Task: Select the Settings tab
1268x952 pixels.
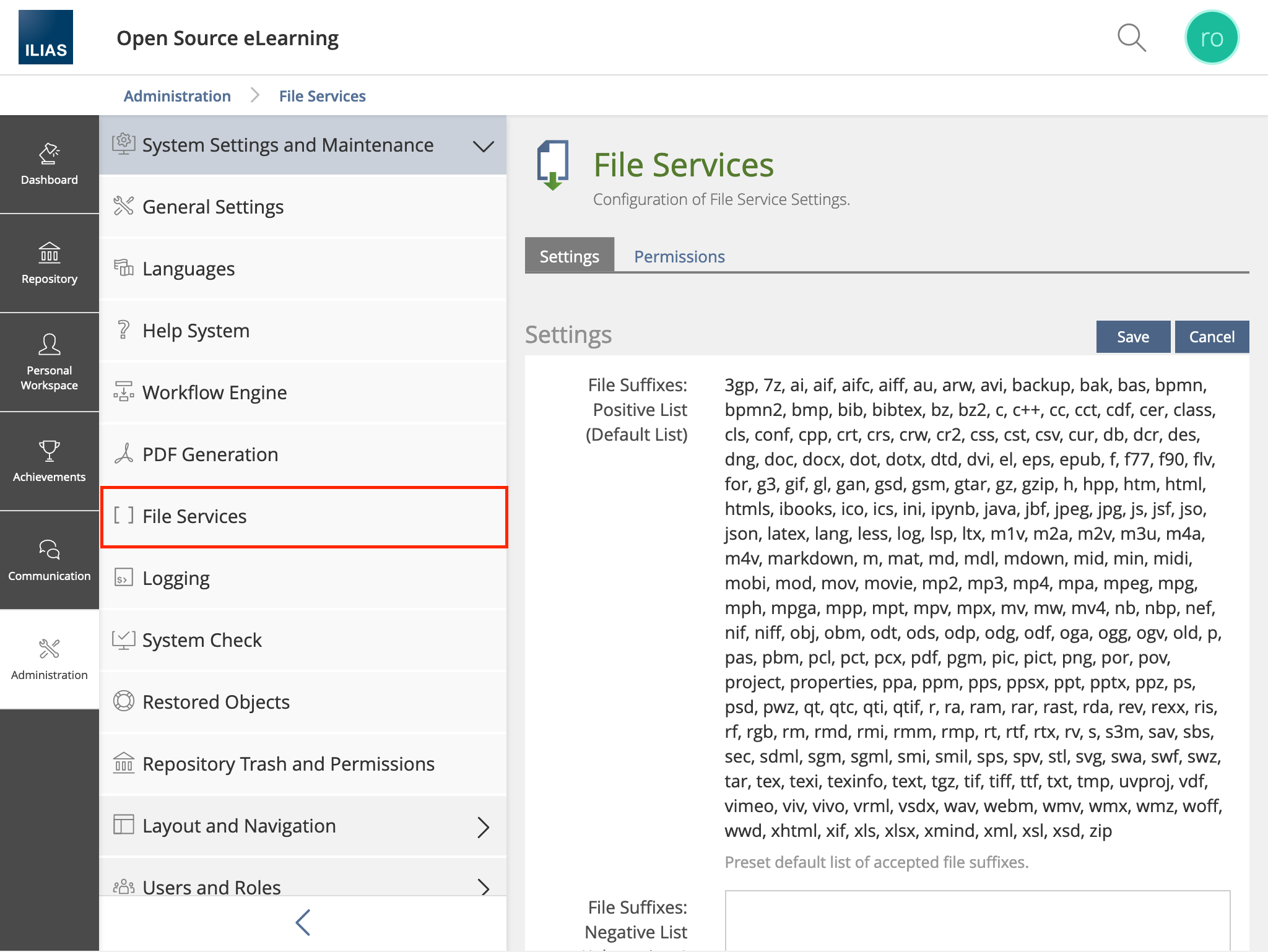Action: pyautogui.click(x=569, y=256)
